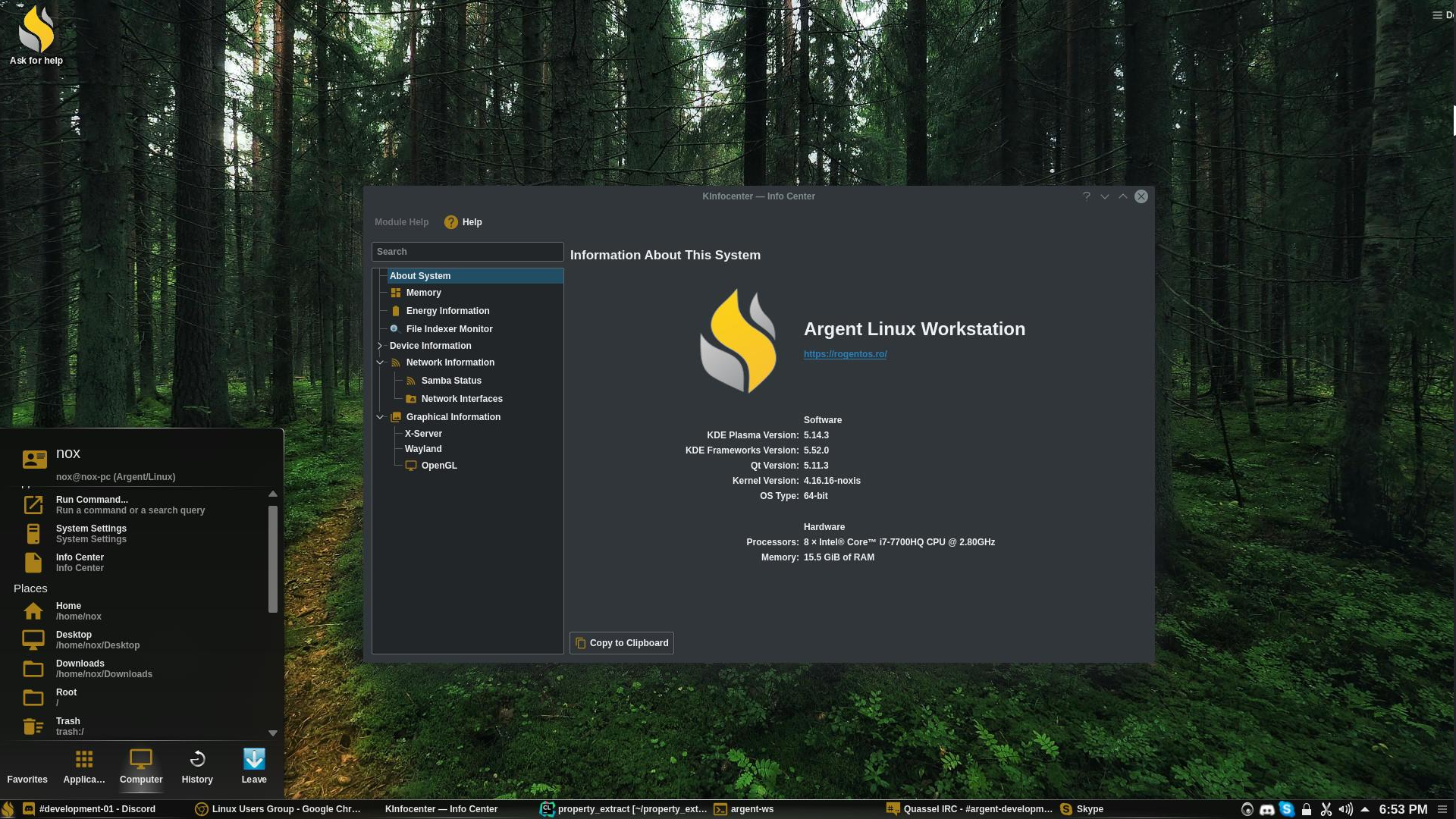Open the Home place icon

point(33,611)
